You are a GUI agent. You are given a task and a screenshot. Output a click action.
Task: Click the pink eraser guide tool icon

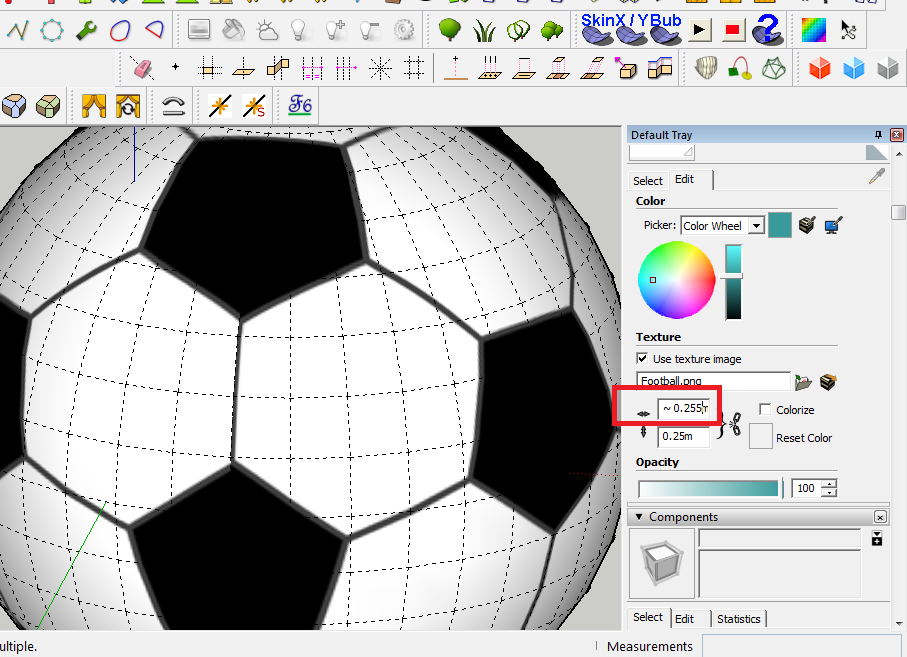coord(142,69)
